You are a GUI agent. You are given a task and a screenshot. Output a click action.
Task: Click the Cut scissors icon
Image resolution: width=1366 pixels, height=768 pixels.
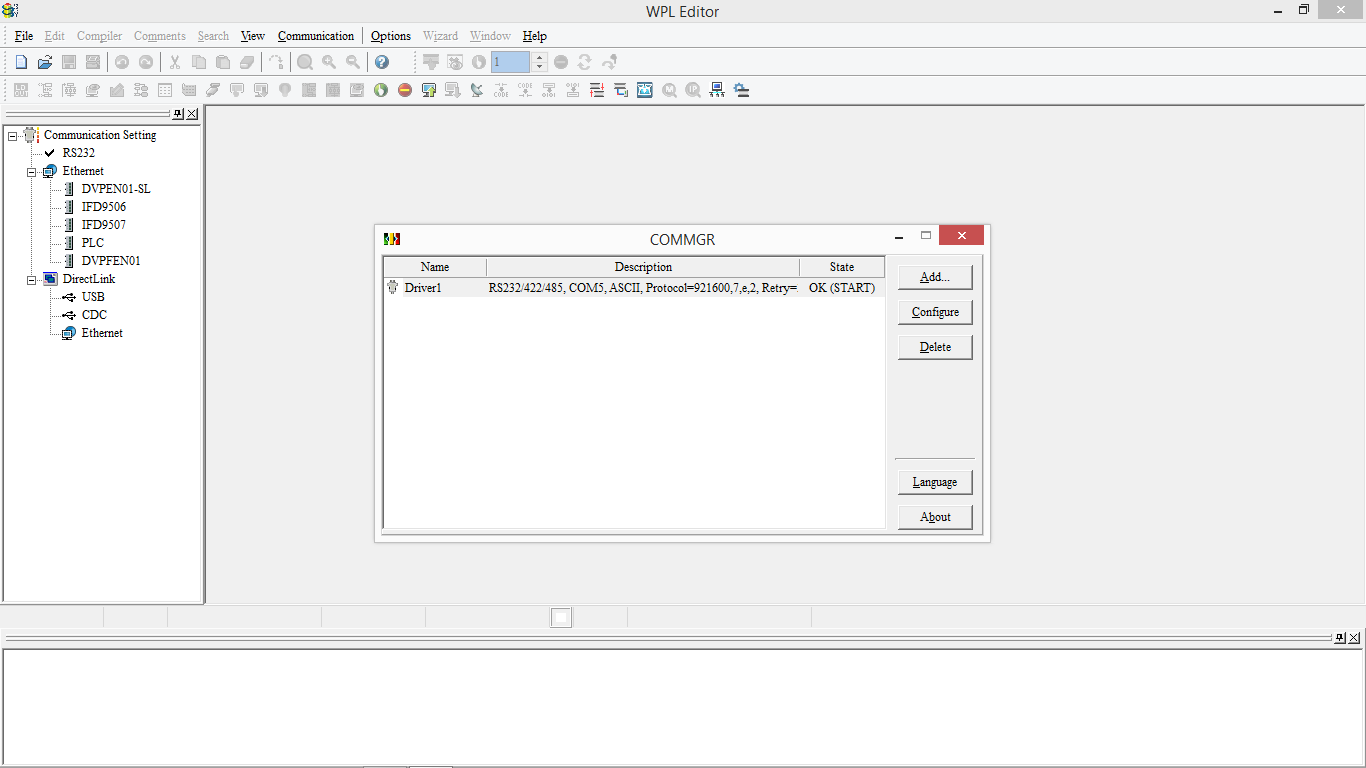pos(175,62)
